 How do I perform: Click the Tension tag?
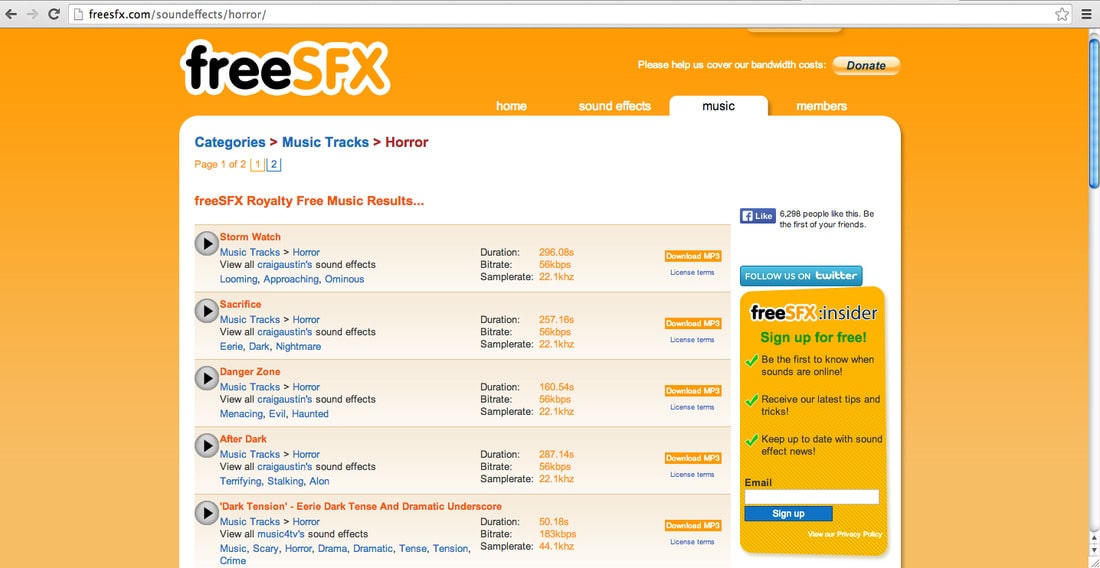tap(450, 548)
